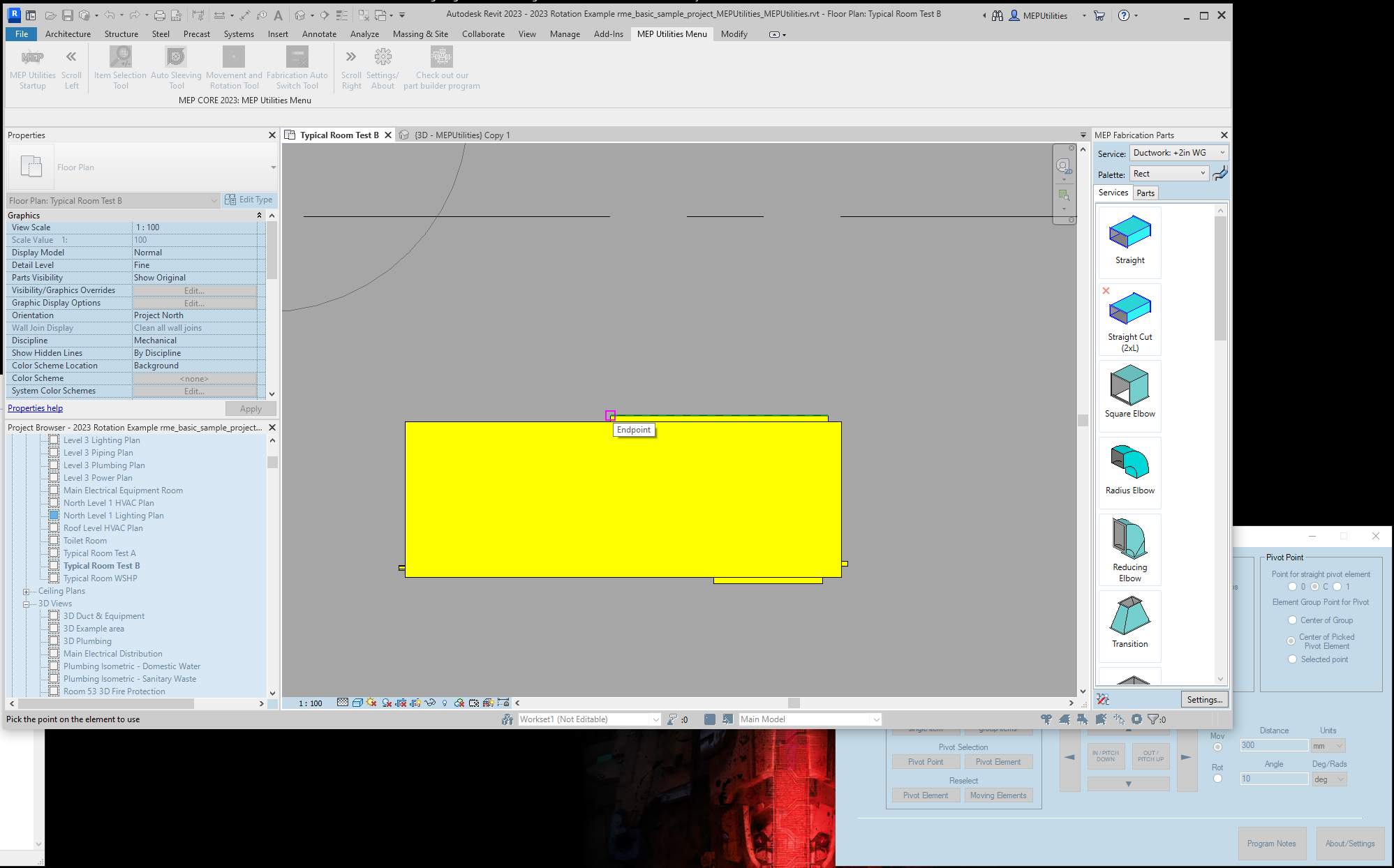Click the Distance input field showing 300

click(x=1273, y=745)
